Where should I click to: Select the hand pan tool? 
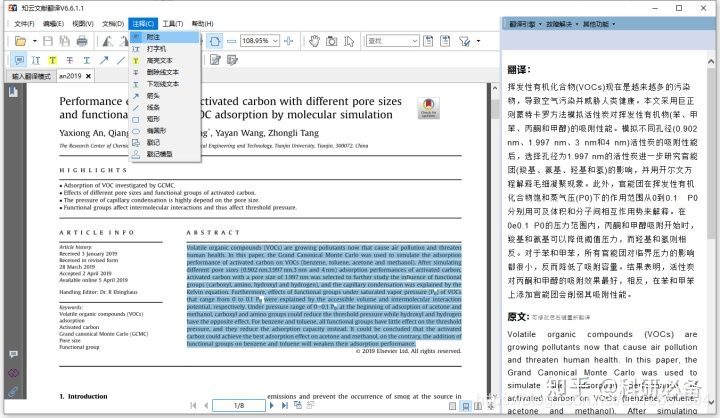[x=314, y=41]
